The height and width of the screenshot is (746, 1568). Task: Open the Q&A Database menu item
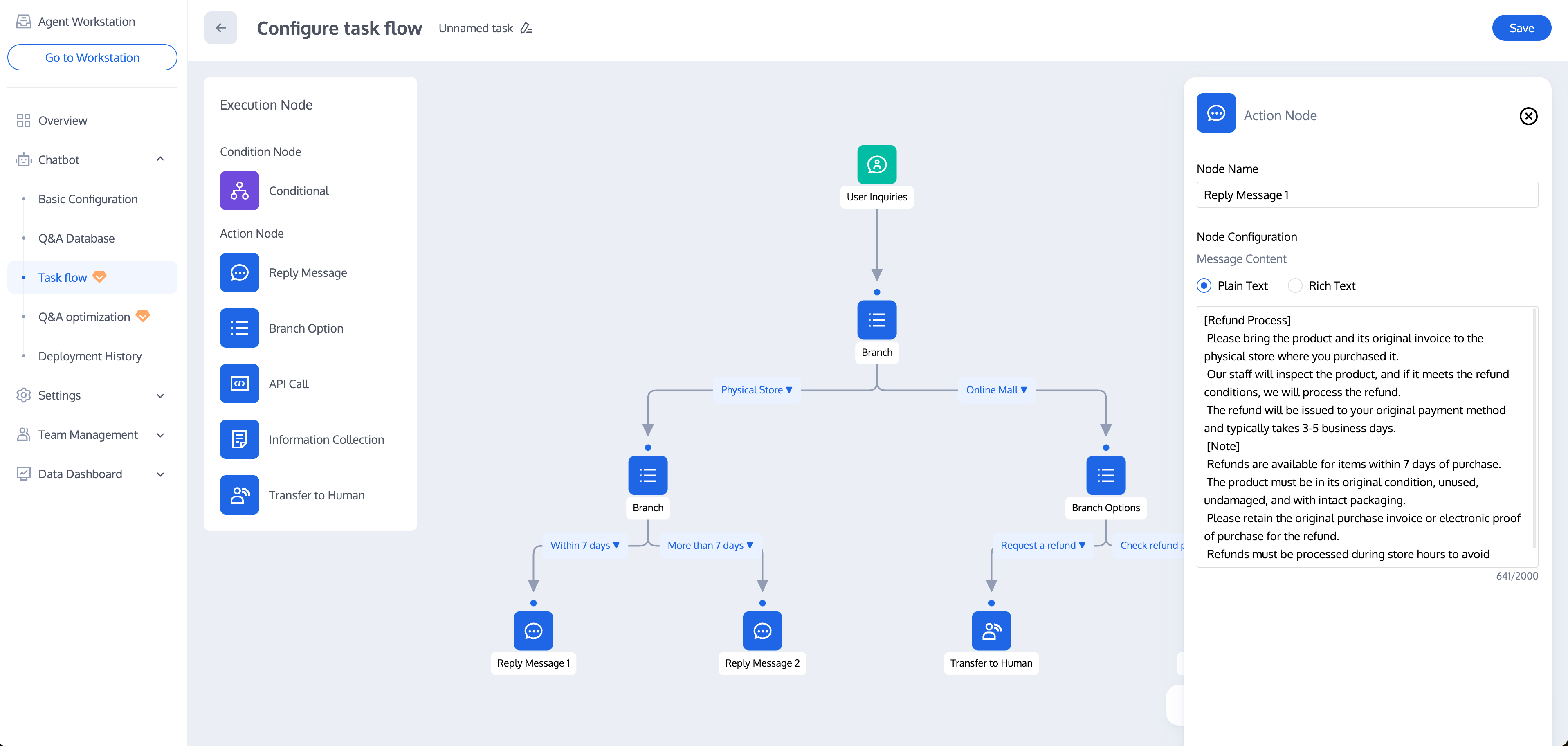pos(76,238)
